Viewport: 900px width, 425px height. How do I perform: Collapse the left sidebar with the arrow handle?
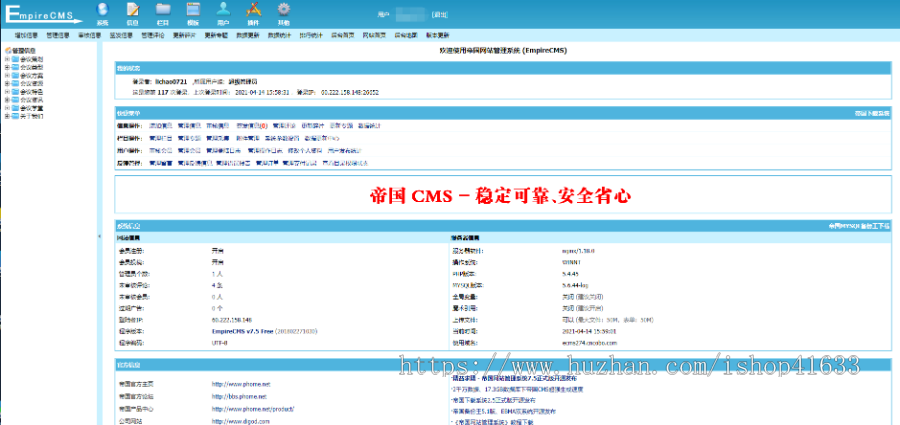[x=99, y=235]
